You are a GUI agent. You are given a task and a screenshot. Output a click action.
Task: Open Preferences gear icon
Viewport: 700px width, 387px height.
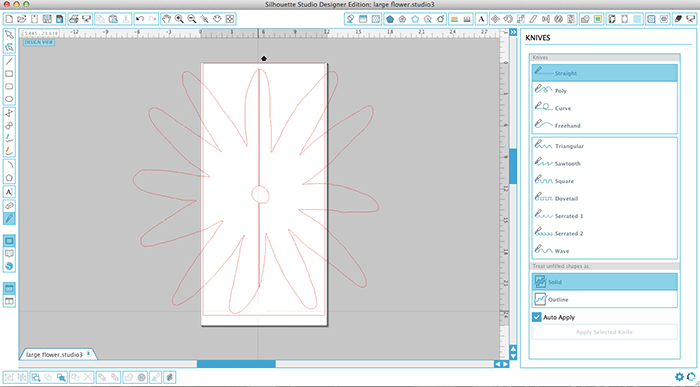point(679,377)
